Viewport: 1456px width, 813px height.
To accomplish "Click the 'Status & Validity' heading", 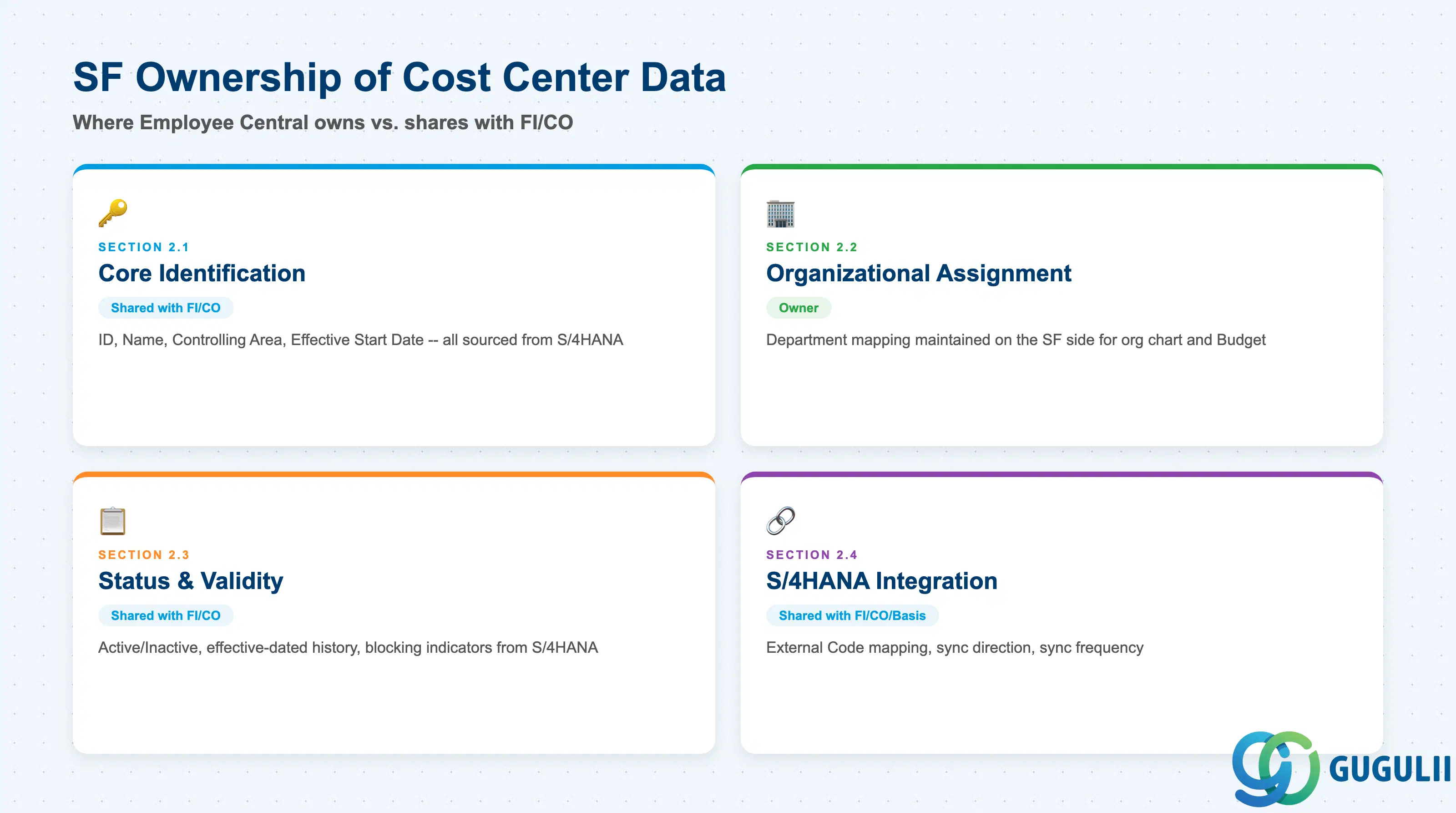I will (191, 581).
